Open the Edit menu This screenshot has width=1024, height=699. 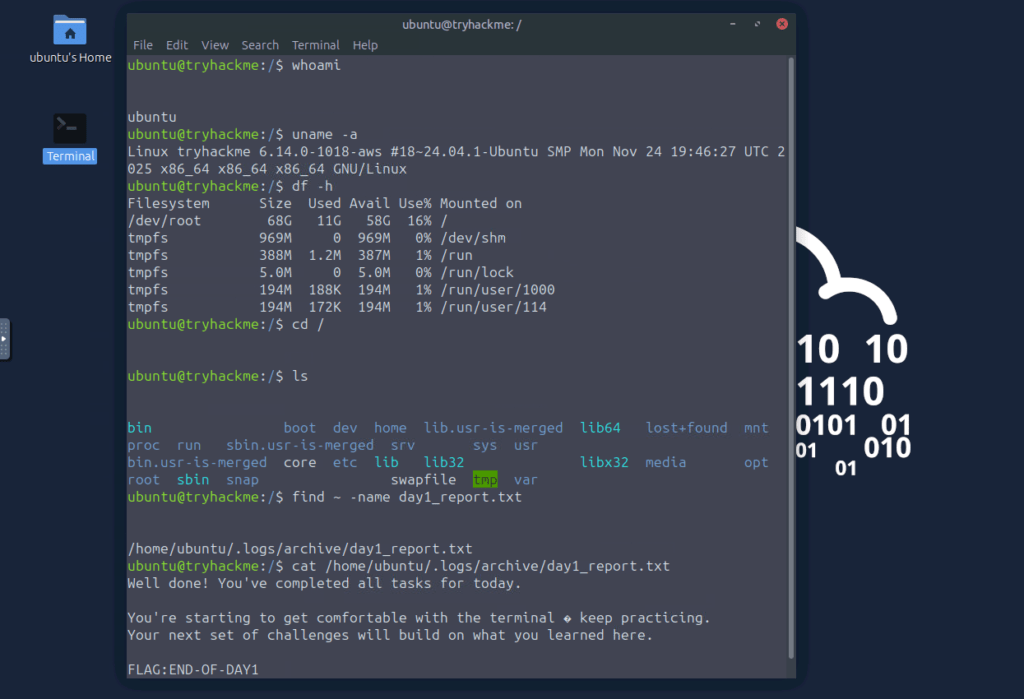[x=177, y=45]
